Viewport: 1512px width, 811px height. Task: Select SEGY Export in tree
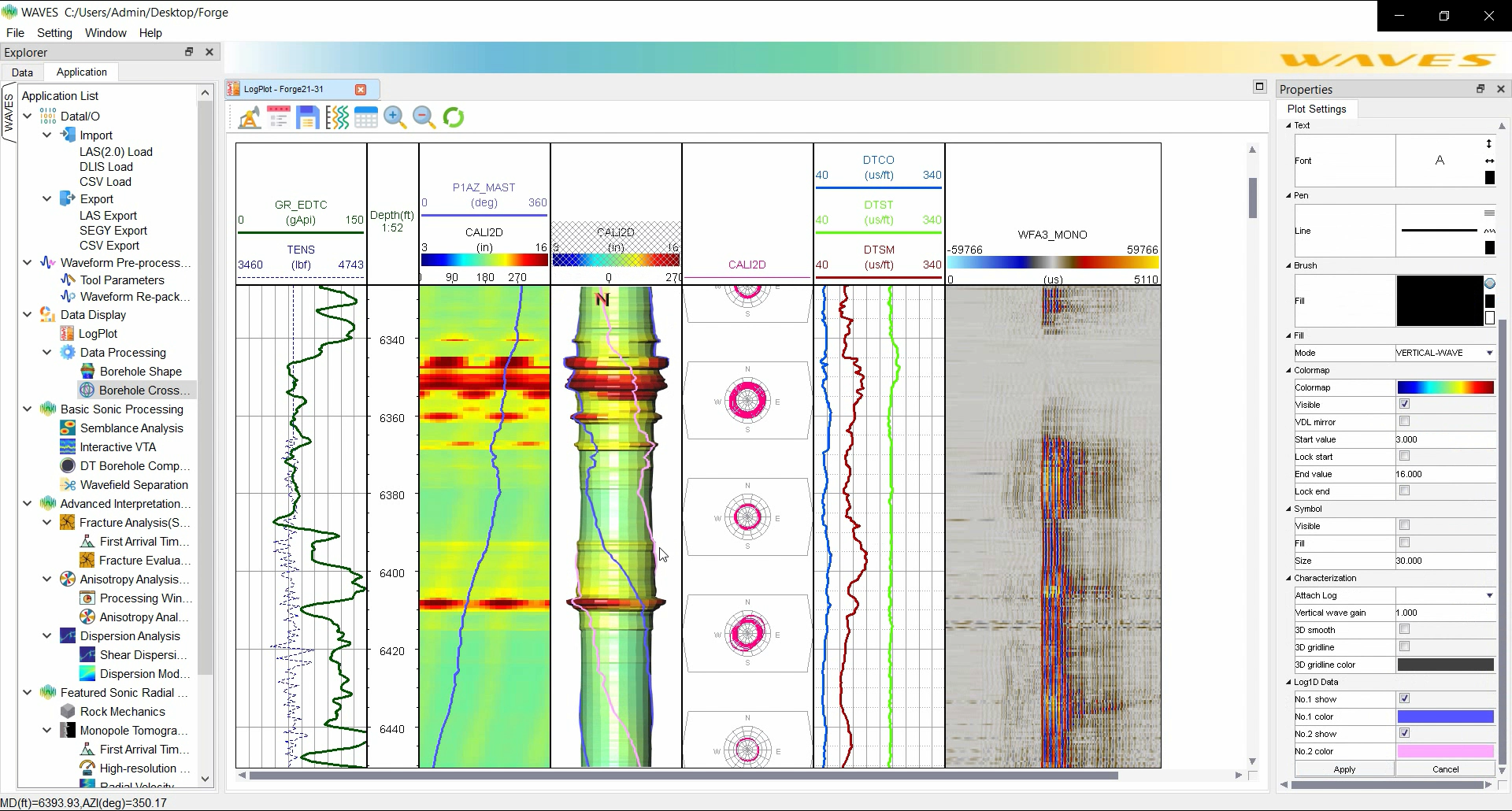[x=113, y=230]
